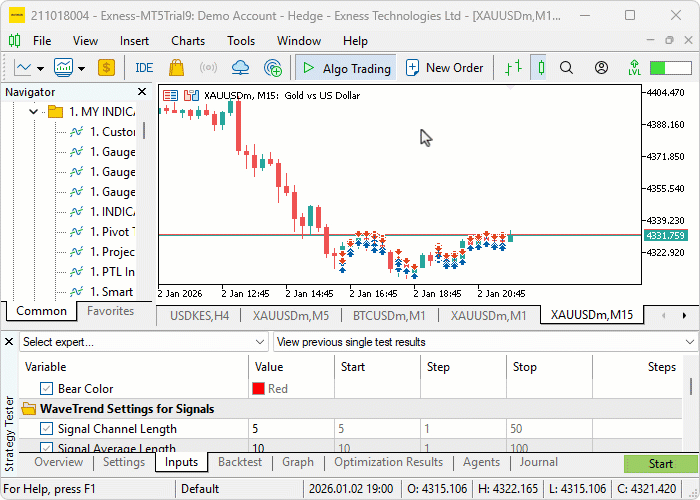Click the Signals broadcast icon
Image resolution: width=700 pixels, height=500 pixels.
click(x=208, y=68)
